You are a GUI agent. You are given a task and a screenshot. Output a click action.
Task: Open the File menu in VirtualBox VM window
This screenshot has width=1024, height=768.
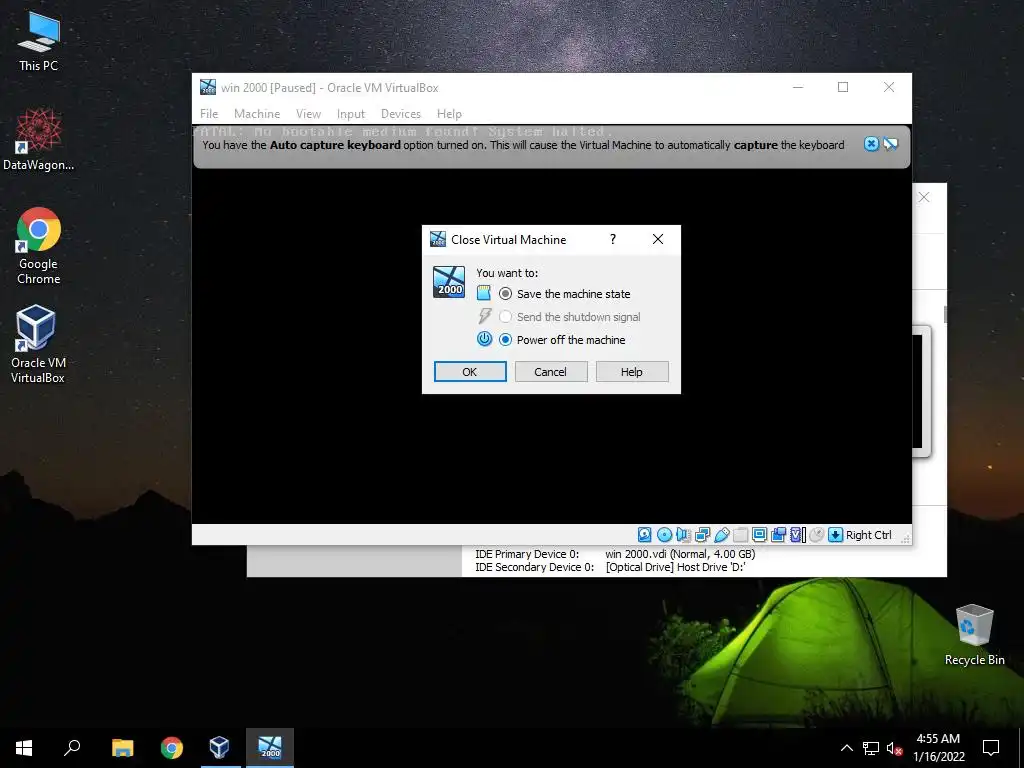tap(209, 114)
